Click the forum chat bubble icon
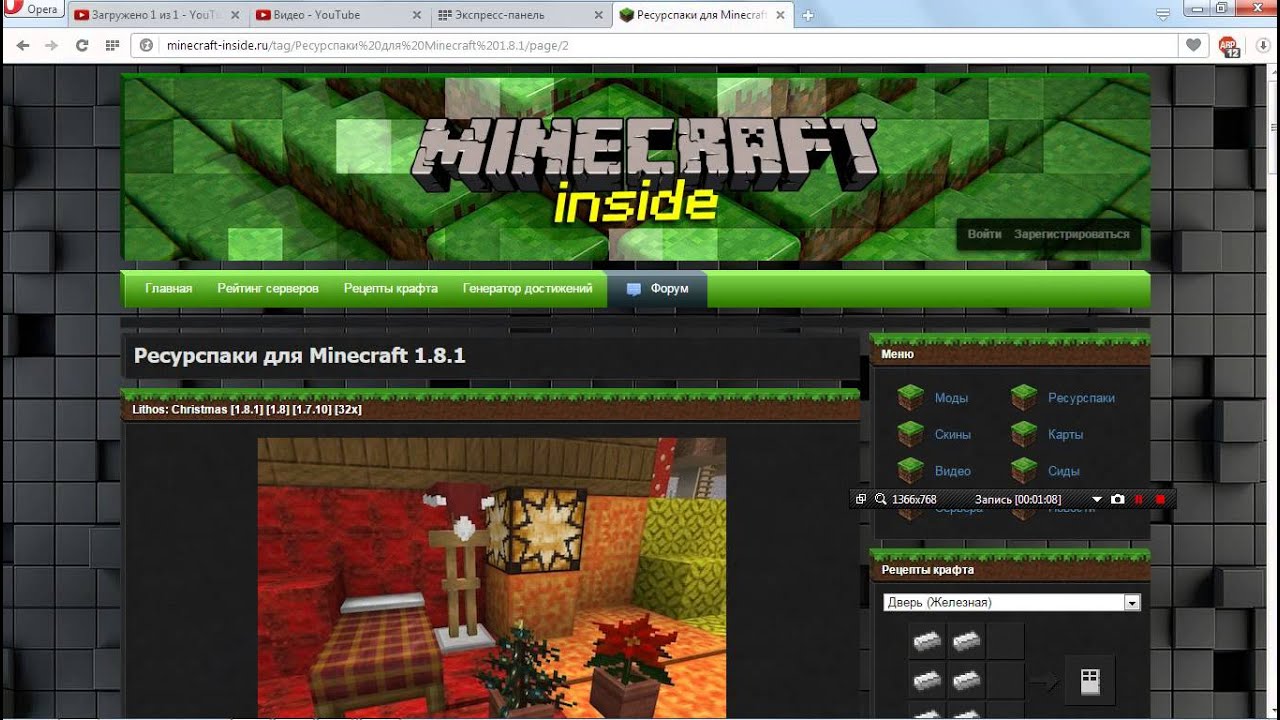The image size is (1280, 720). [633, 289]
